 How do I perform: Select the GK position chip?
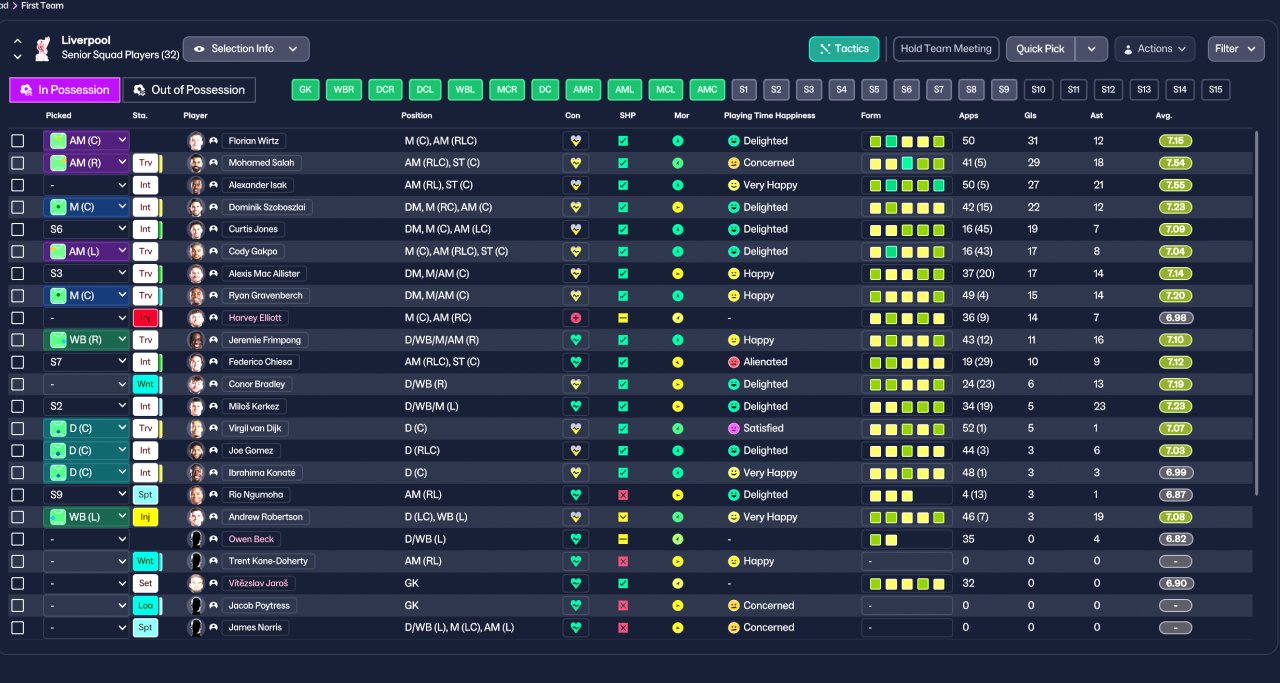[306, 90]
